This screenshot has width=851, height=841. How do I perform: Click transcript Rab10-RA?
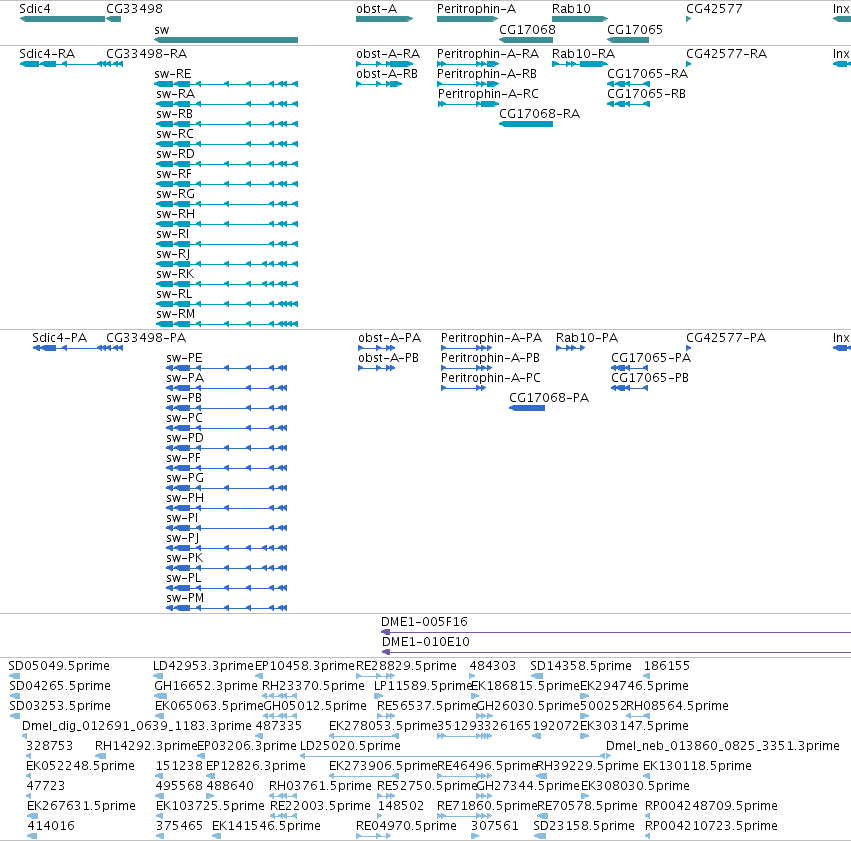[x=580, y=64]
